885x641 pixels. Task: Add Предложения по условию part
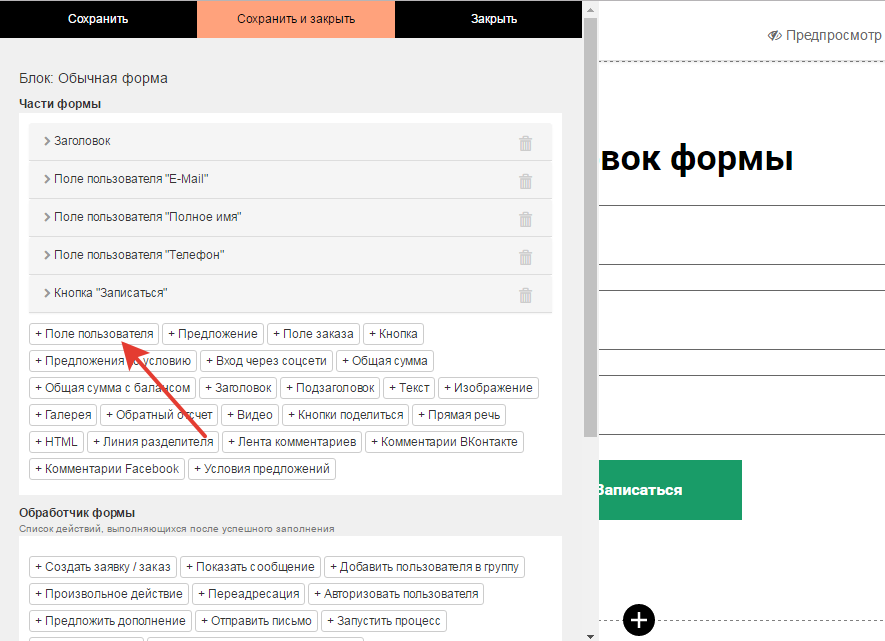click(x=113, y=361)
